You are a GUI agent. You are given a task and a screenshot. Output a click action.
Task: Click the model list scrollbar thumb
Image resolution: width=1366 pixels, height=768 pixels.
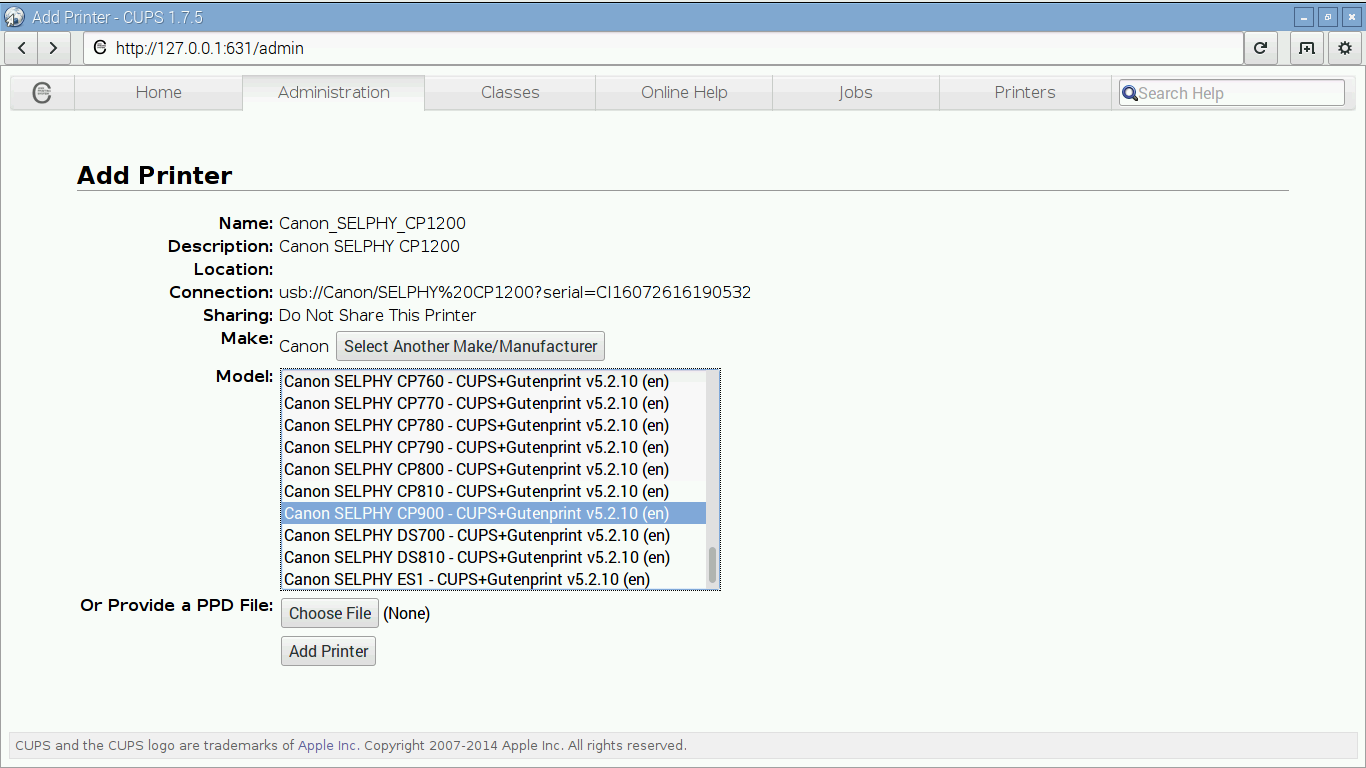coord(712,564)
